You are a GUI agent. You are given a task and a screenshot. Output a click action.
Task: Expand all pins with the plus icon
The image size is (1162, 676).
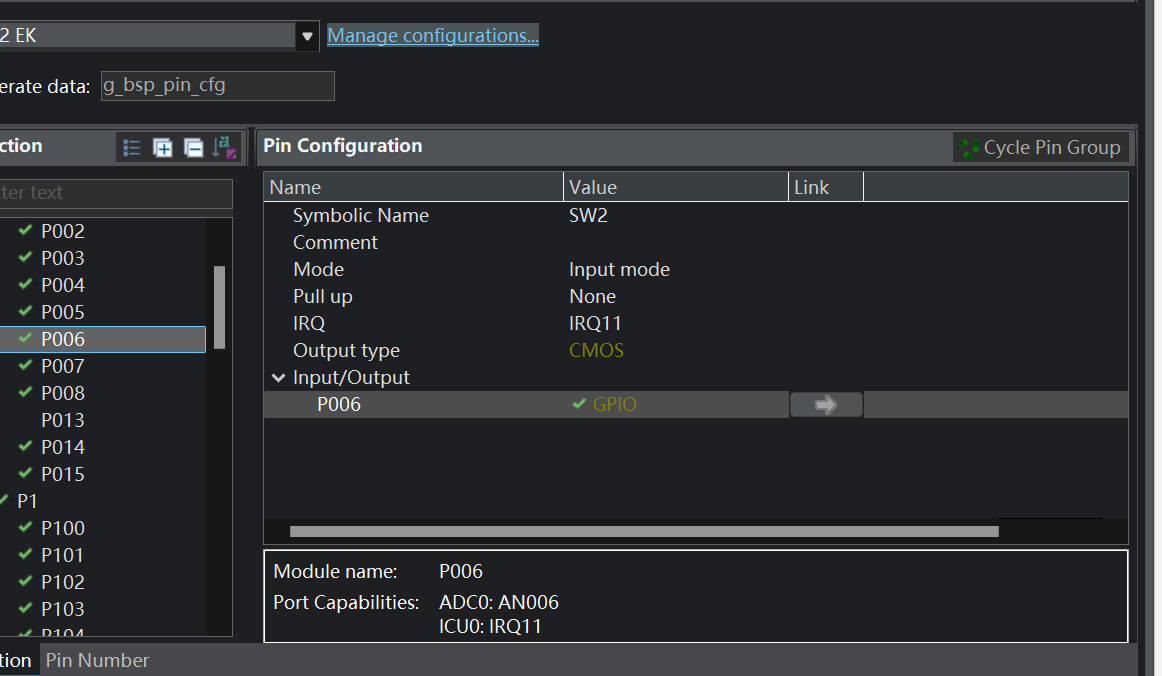tap(162, 148)
